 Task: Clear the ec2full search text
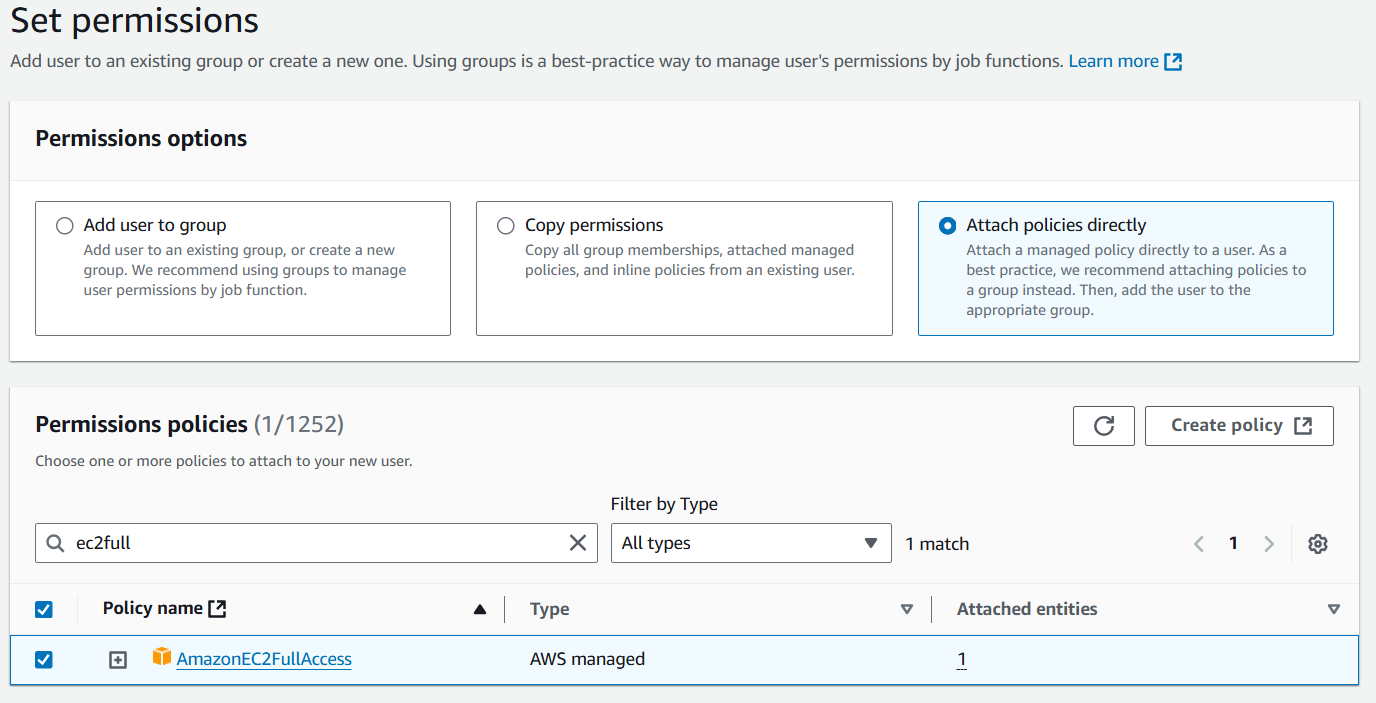[x=578, y=543]
